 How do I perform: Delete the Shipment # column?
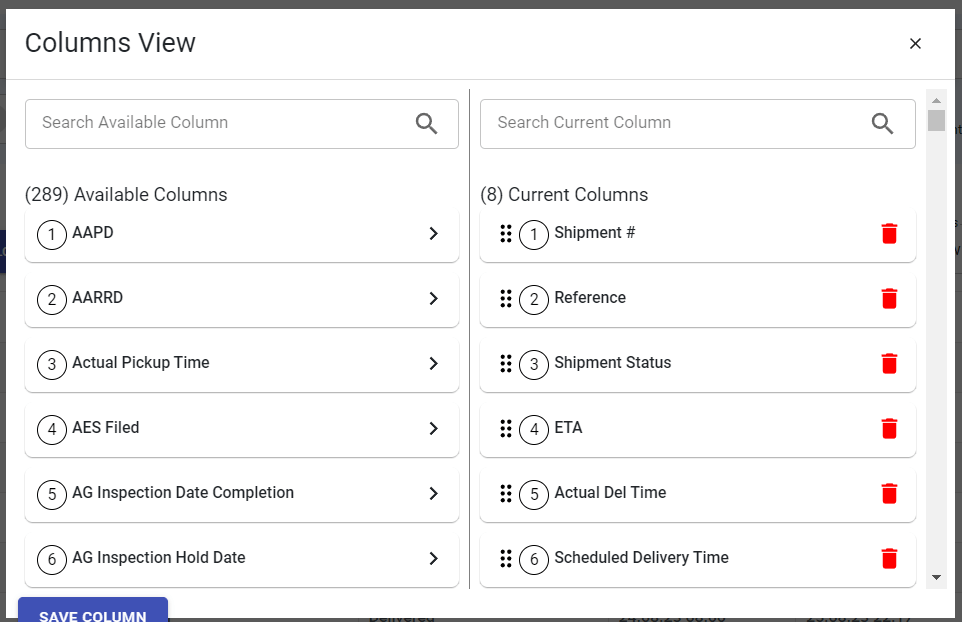889,233
